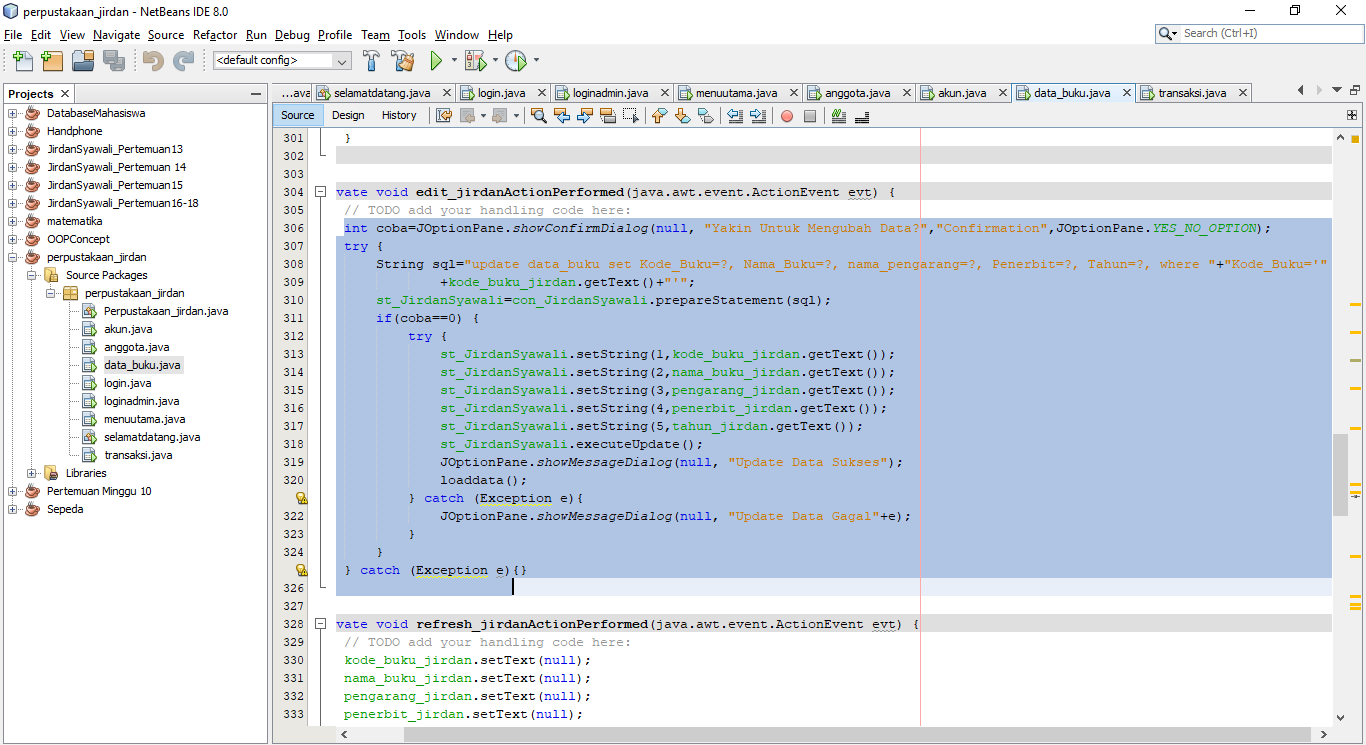
Task: Build the project using the hammer icon
Action: coord(371,60)
